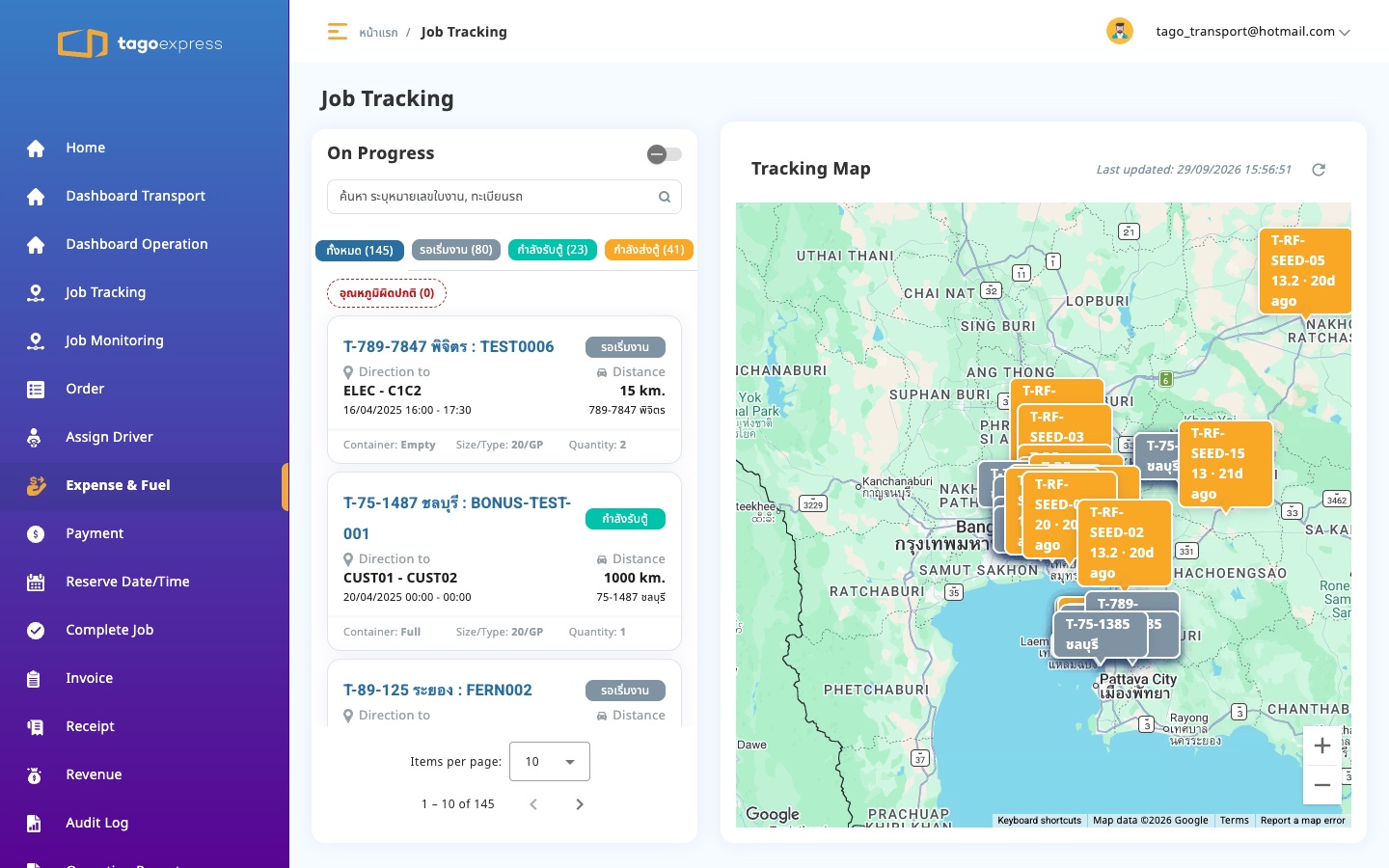This screenshot has height=868, width=1389.
Task: Click the Reserve Date/Time calendar icon
Action: tap(36, 583)
